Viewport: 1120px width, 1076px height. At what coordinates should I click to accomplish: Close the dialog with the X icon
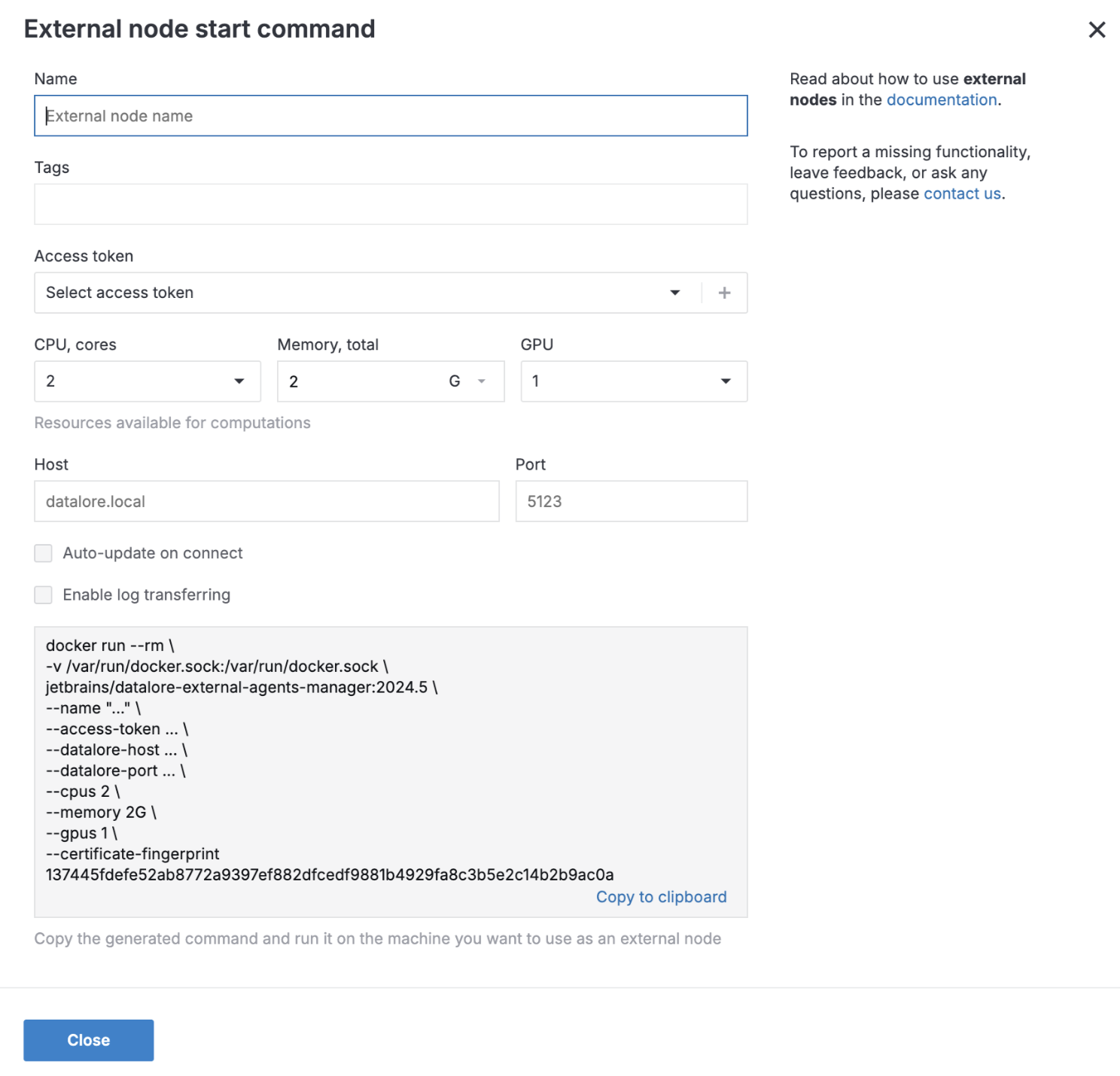point(1097,30)
